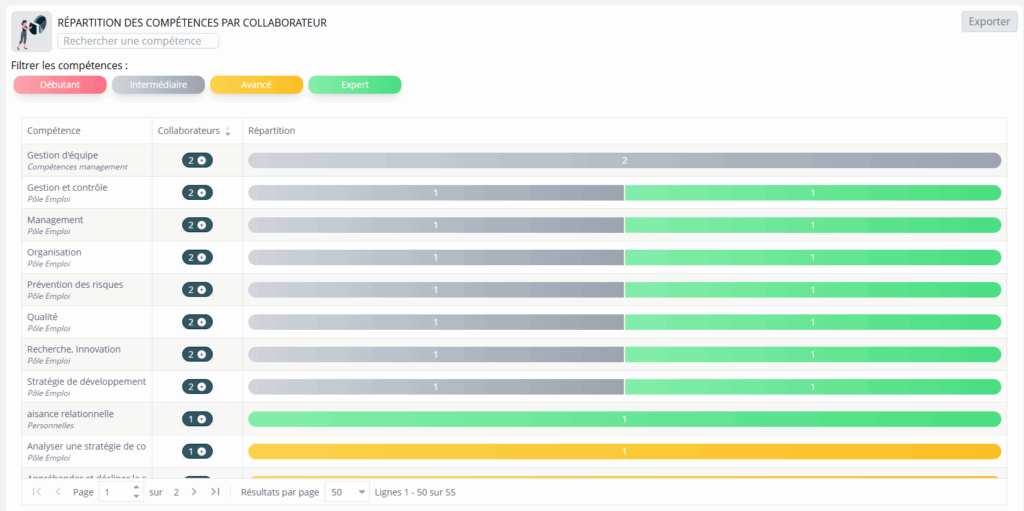Click the skills header illustration icon
Viewport: 1024px width, 511px height.
coord(31,31)
